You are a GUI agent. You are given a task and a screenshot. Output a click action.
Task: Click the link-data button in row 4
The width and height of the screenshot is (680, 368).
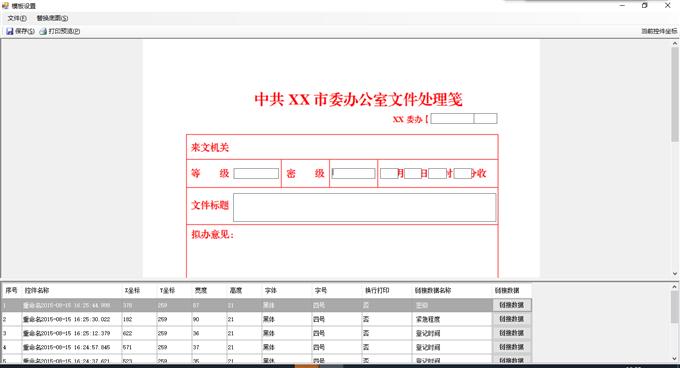(x=512, y=347)
